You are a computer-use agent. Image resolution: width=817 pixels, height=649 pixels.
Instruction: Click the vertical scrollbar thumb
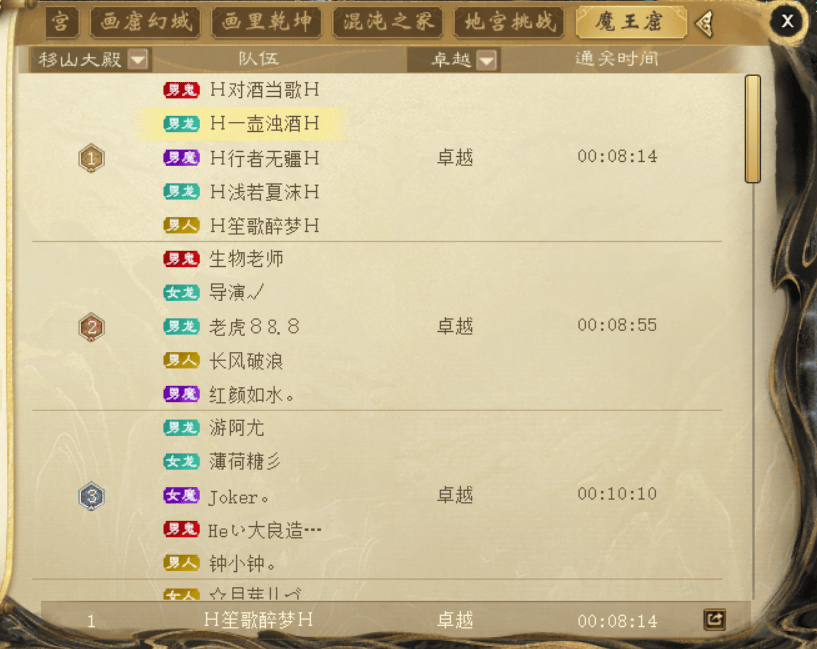click(753, 129)
